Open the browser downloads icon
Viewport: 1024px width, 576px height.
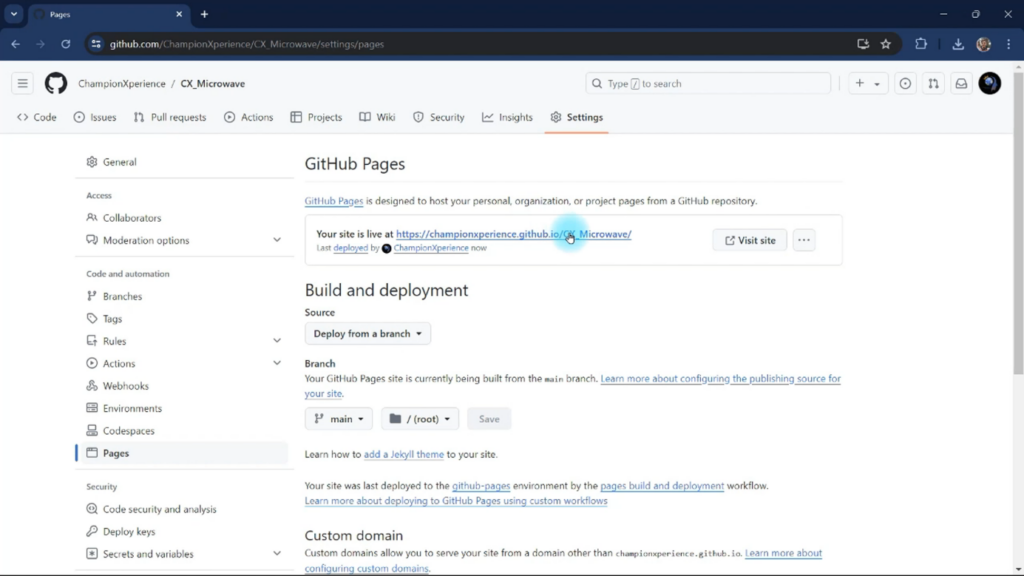coord(958,44)
